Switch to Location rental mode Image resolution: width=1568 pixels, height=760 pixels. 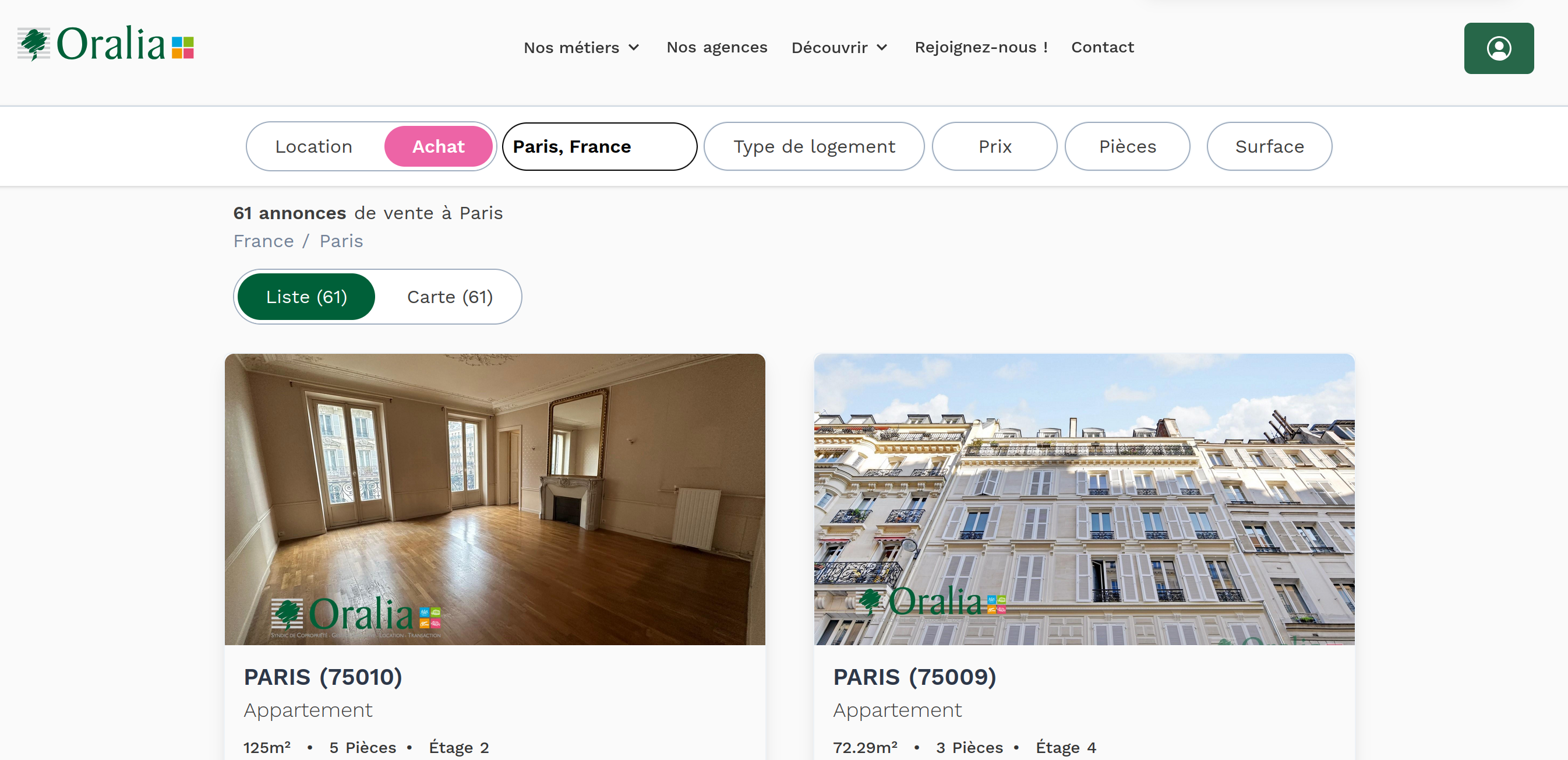[x=313, y=146]
